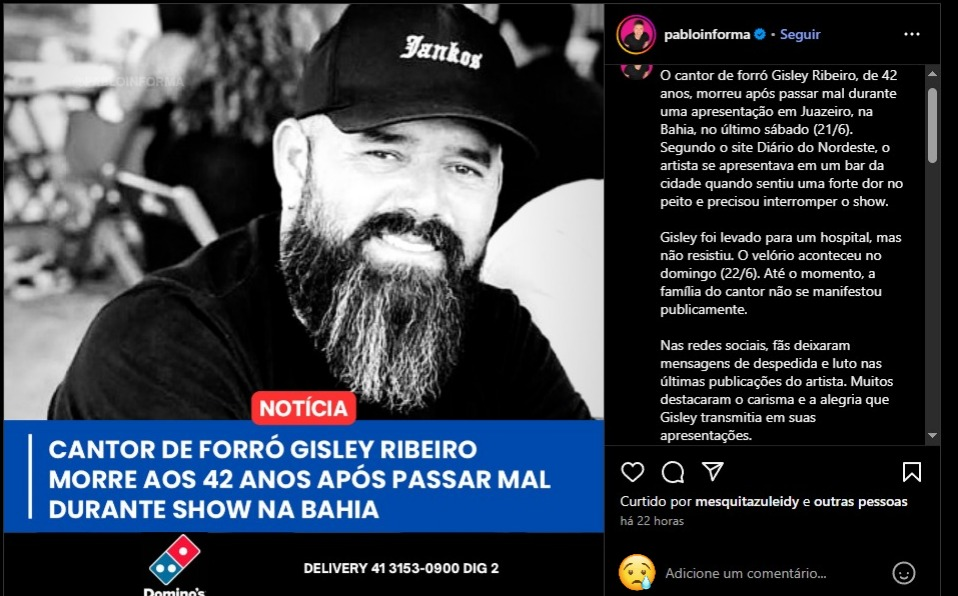Click the pabloinforma profile avatar
Screen dimensions: 958x596
pos(636,34)
